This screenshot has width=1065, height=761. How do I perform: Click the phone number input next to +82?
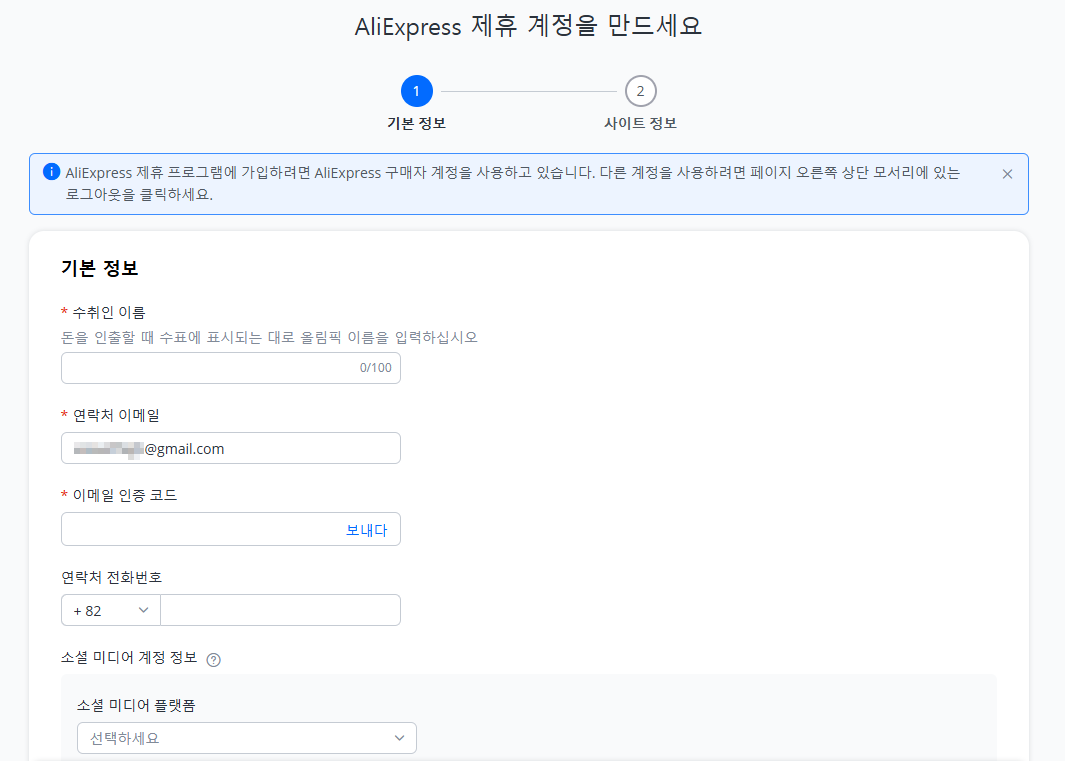[x=280, y=609]
